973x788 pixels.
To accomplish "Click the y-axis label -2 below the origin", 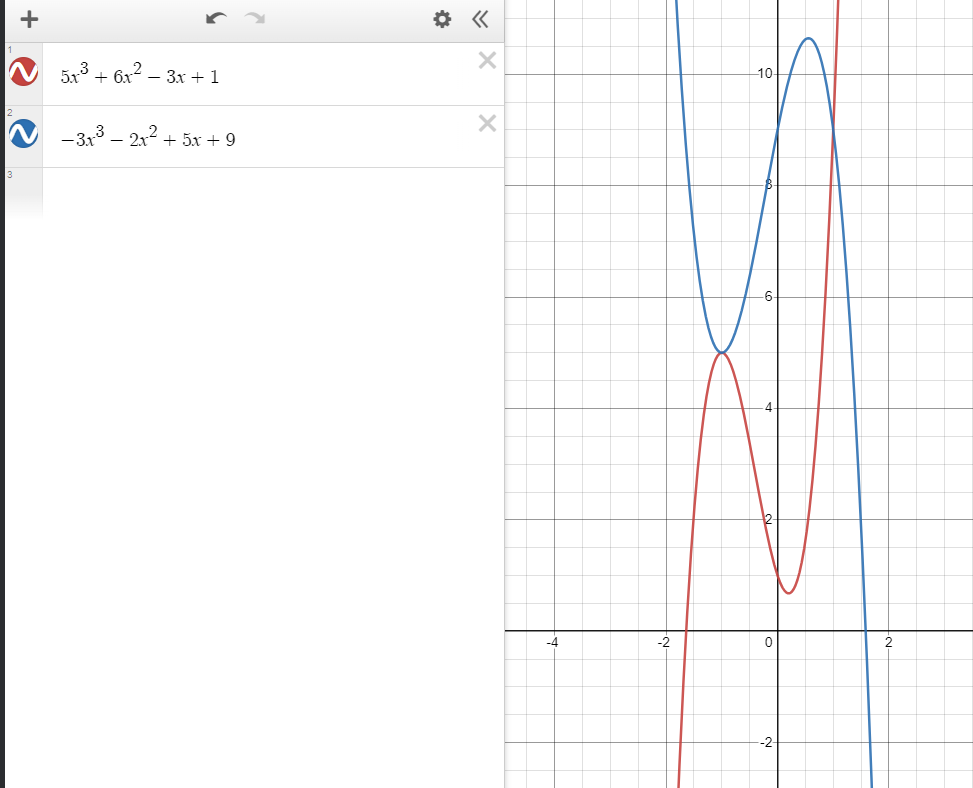I will [766, 743].
